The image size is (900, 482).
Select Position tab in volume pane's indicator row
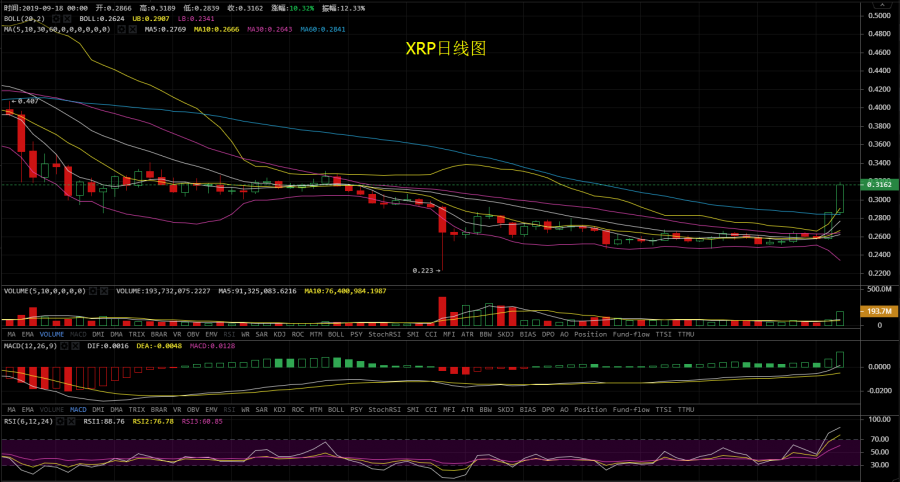pos(591,333)
